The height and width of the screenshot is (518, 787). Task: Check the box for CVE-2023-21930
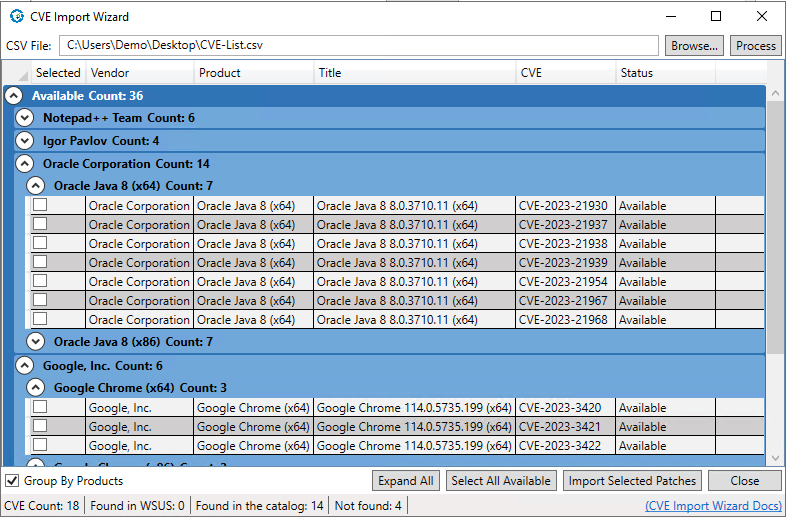click(x=40, y=205)
